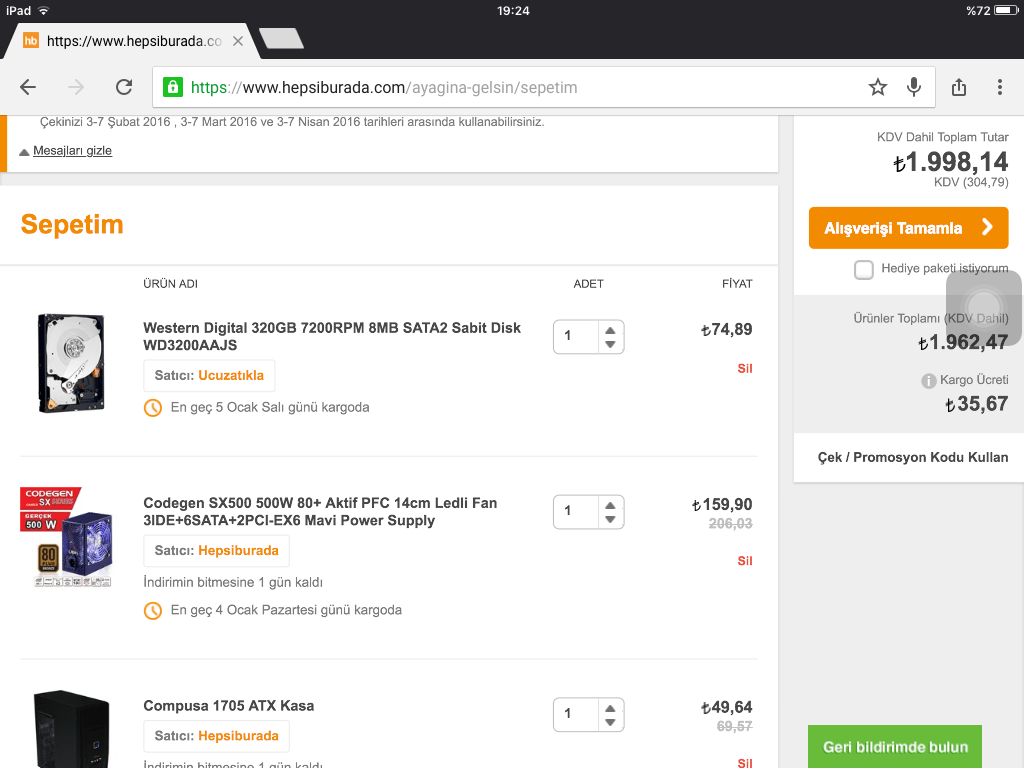The image size is (1024, 768).
Task: Tap the Kargo Ücreti info icon
Action: click(x=929, y=381)
